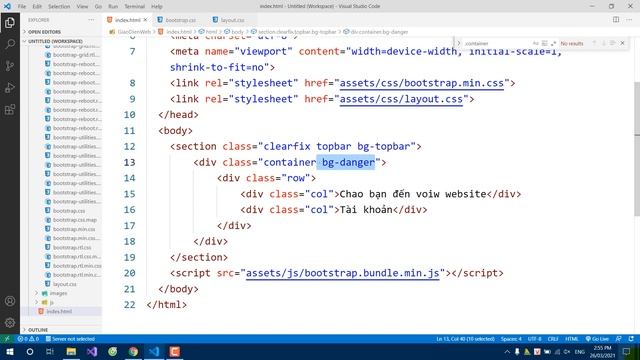
Task: Select language mode 'HTML' in status bar
Action: point(571,339)
